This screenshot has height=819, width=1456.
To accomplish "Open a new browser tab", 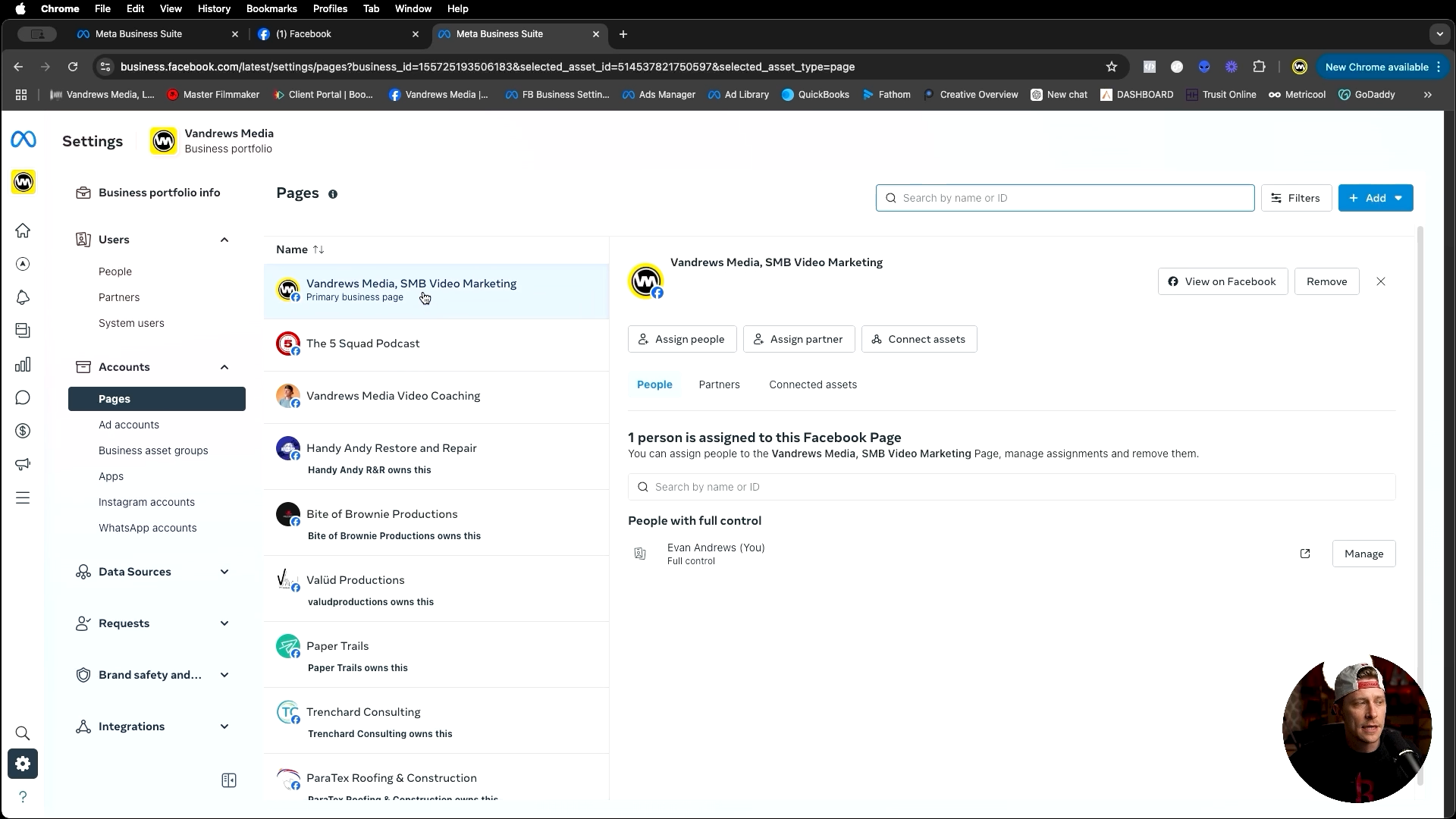I will coord(623,34).
